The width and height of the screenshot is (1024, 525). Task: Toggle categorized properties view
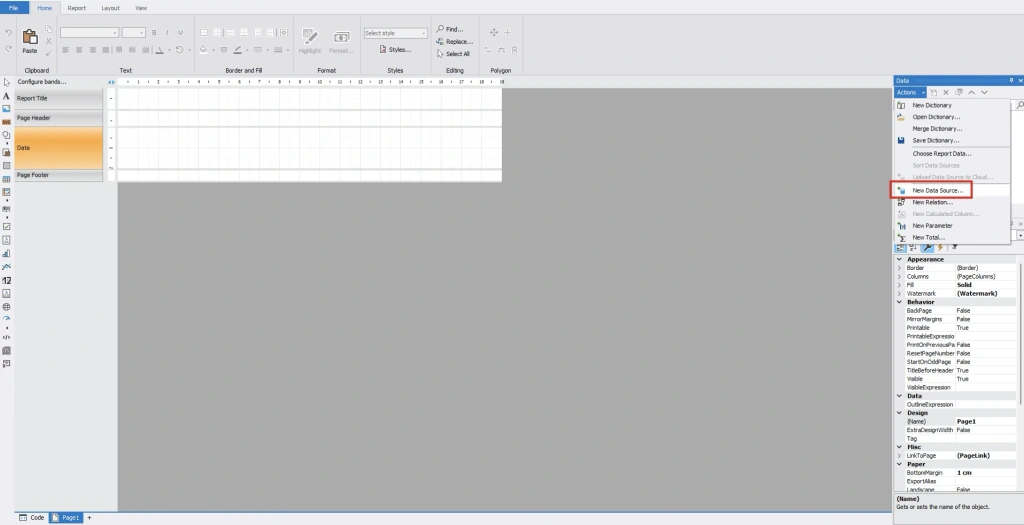coord(901,247)
